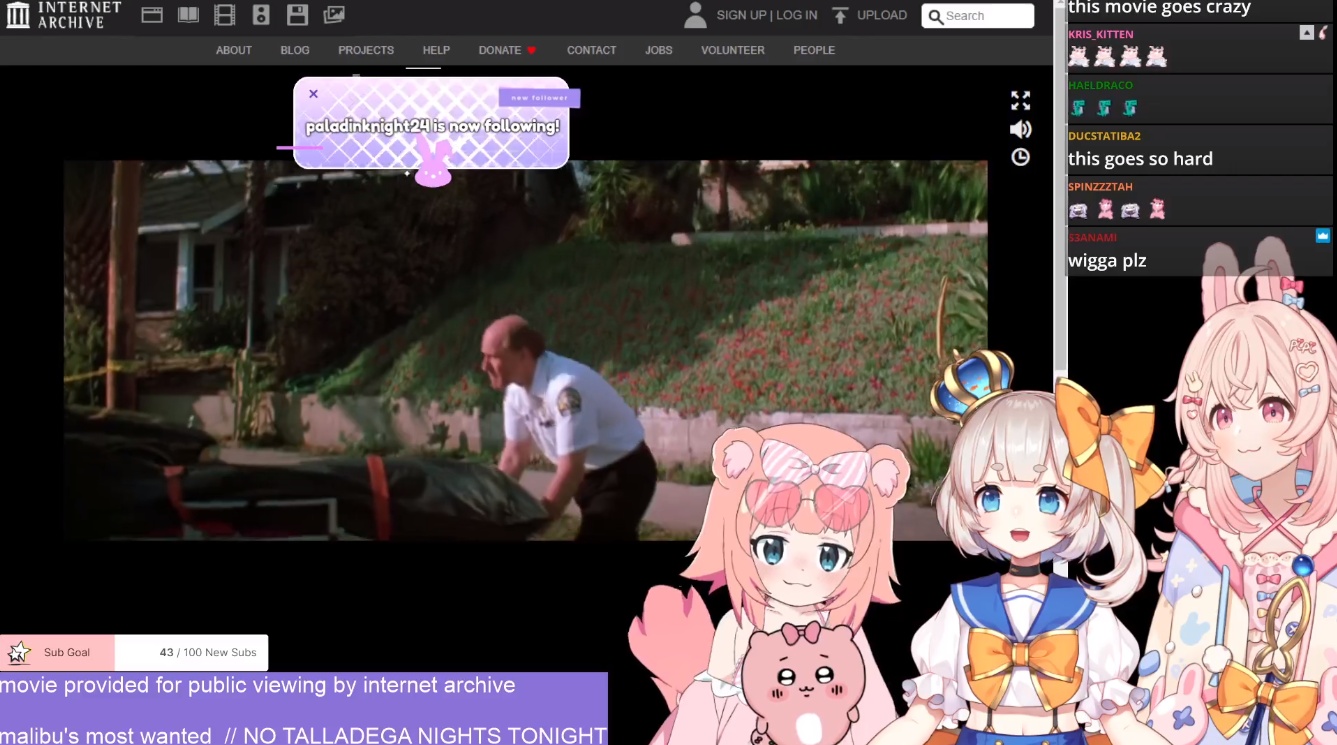Toggle fullscreen on the video player
The width and height of the screenshot is (1337, 745).
coord(1020,101)
